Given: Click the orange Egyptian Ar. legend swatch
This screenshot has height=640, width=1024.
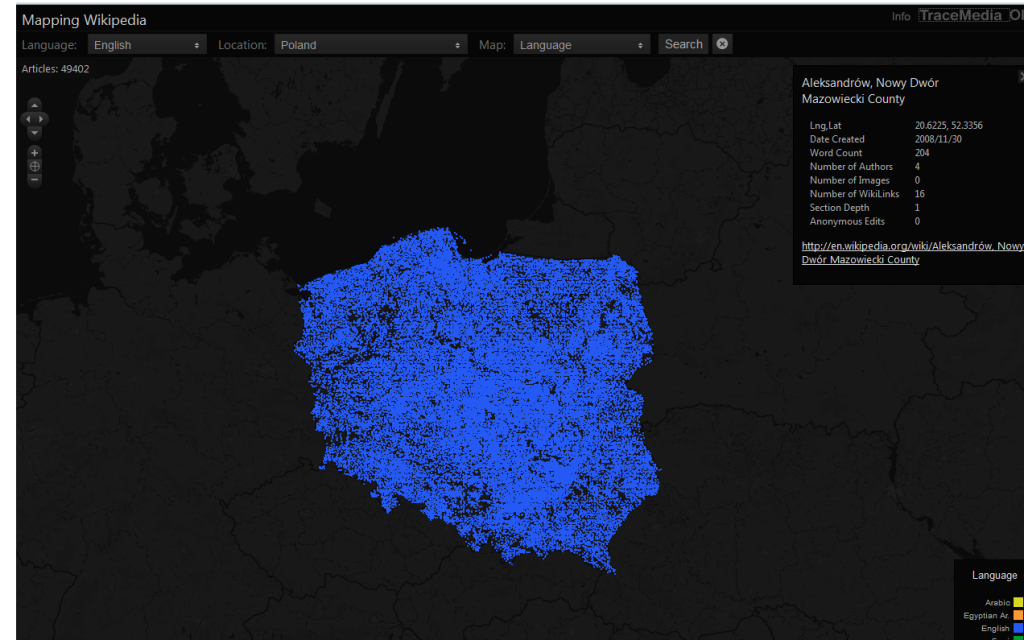Looking at the screenshot, I should (1018, 615).
